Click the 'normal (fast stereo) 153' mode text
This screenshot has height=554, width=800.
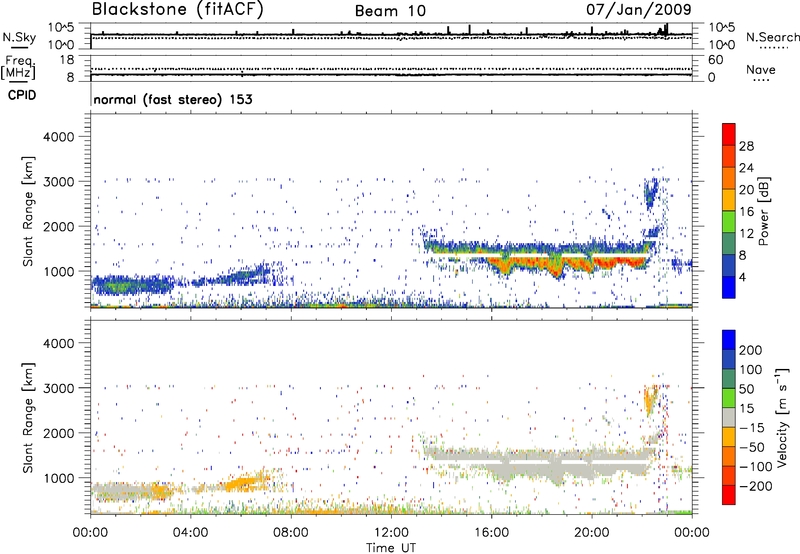tap(171, 100)
